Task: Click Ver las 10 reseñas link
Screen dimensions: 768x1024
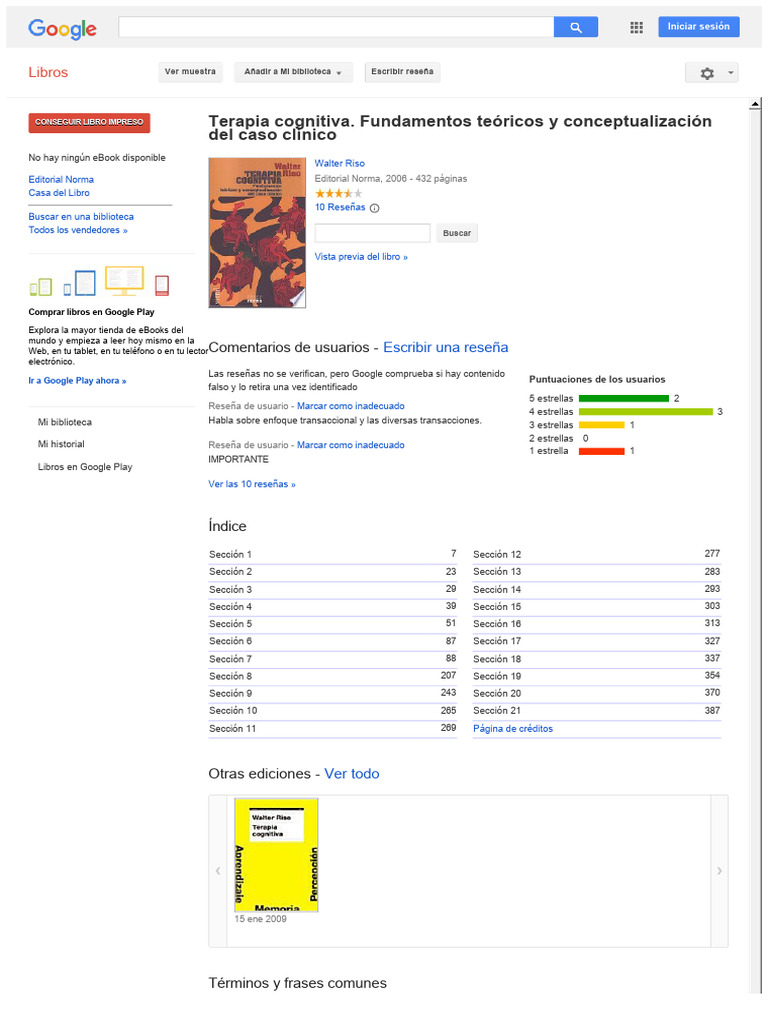Action: tap(251, 484)
